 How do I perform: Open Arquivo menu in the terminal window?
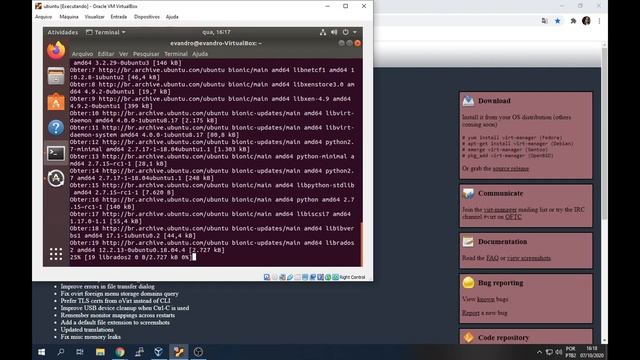pos(82,54)
